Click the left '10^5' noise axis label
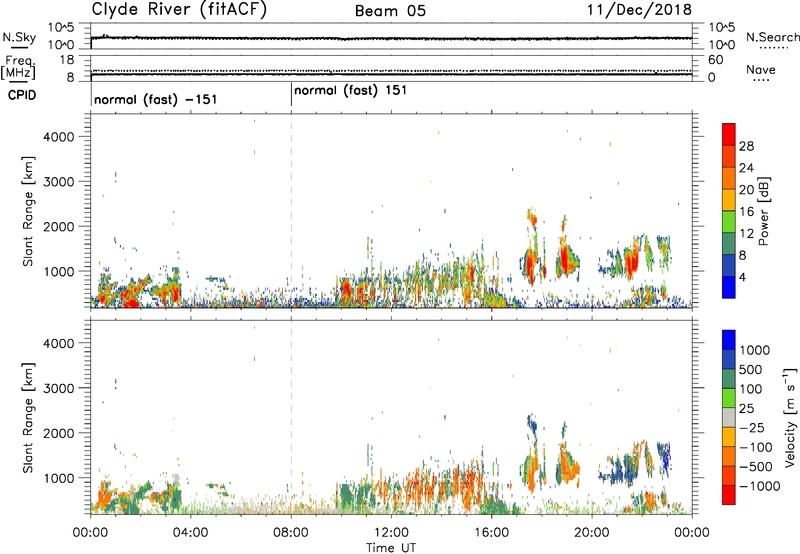Image resolution: width=800 pixels, height=554 pixels. (x=61, y=27)
